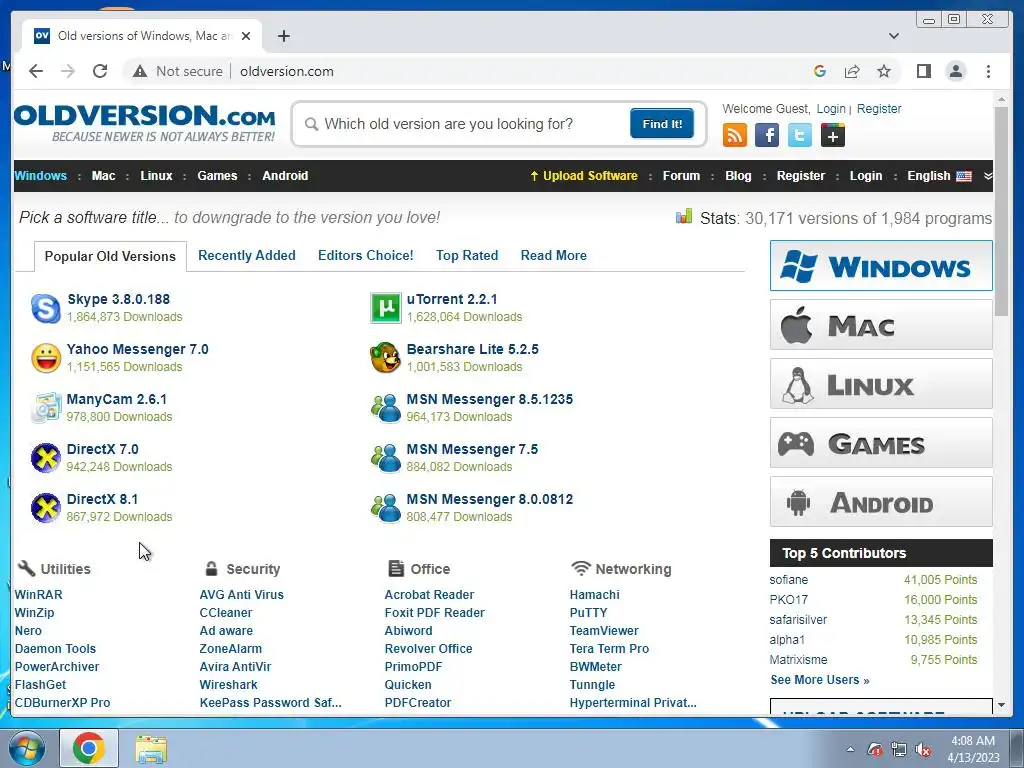Click the volume muted tray icon
Image resolution: width=1024 pixels, height=768 pixels.
tap(923, 750)
